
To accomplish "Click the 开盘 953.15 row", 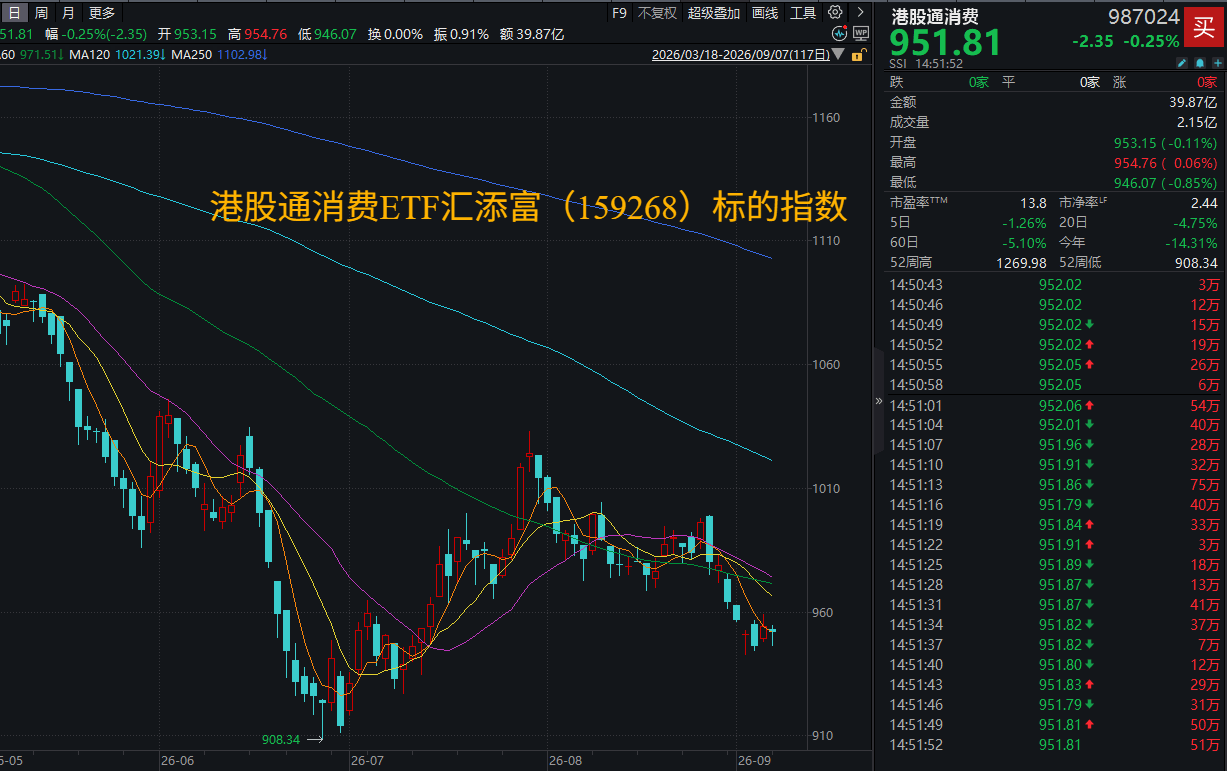I will (x=1054, y=143).
